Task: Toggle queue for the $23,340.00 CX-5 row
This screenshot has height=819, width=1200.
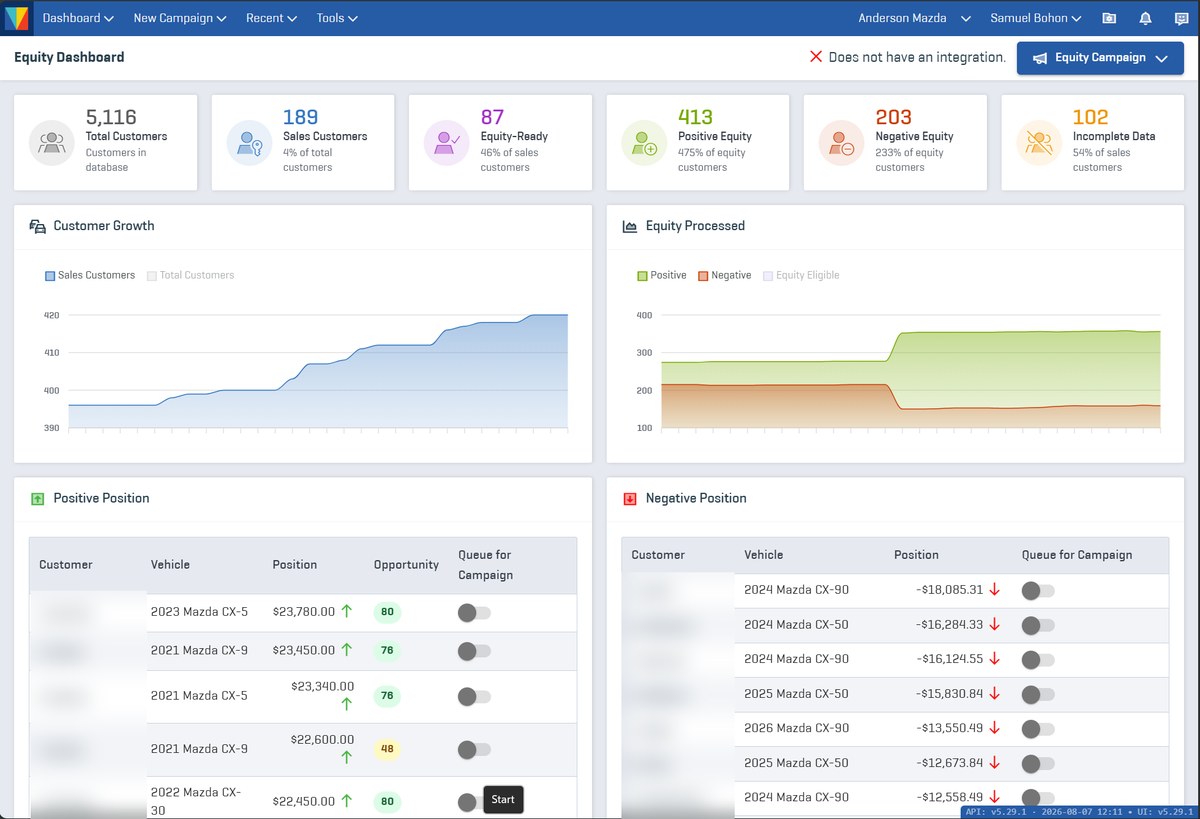Action: click(x=474, y=696)
